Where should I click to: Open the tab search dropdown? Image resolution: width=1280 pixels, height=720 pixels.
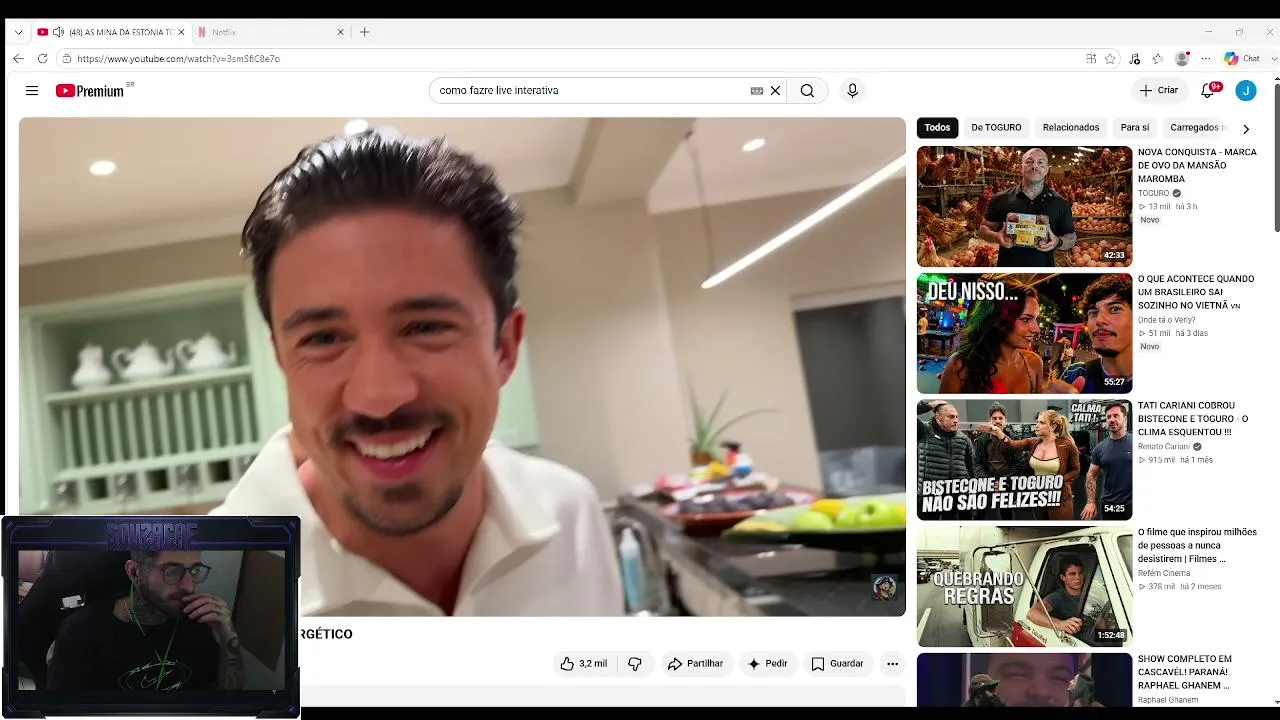[18, 32]
